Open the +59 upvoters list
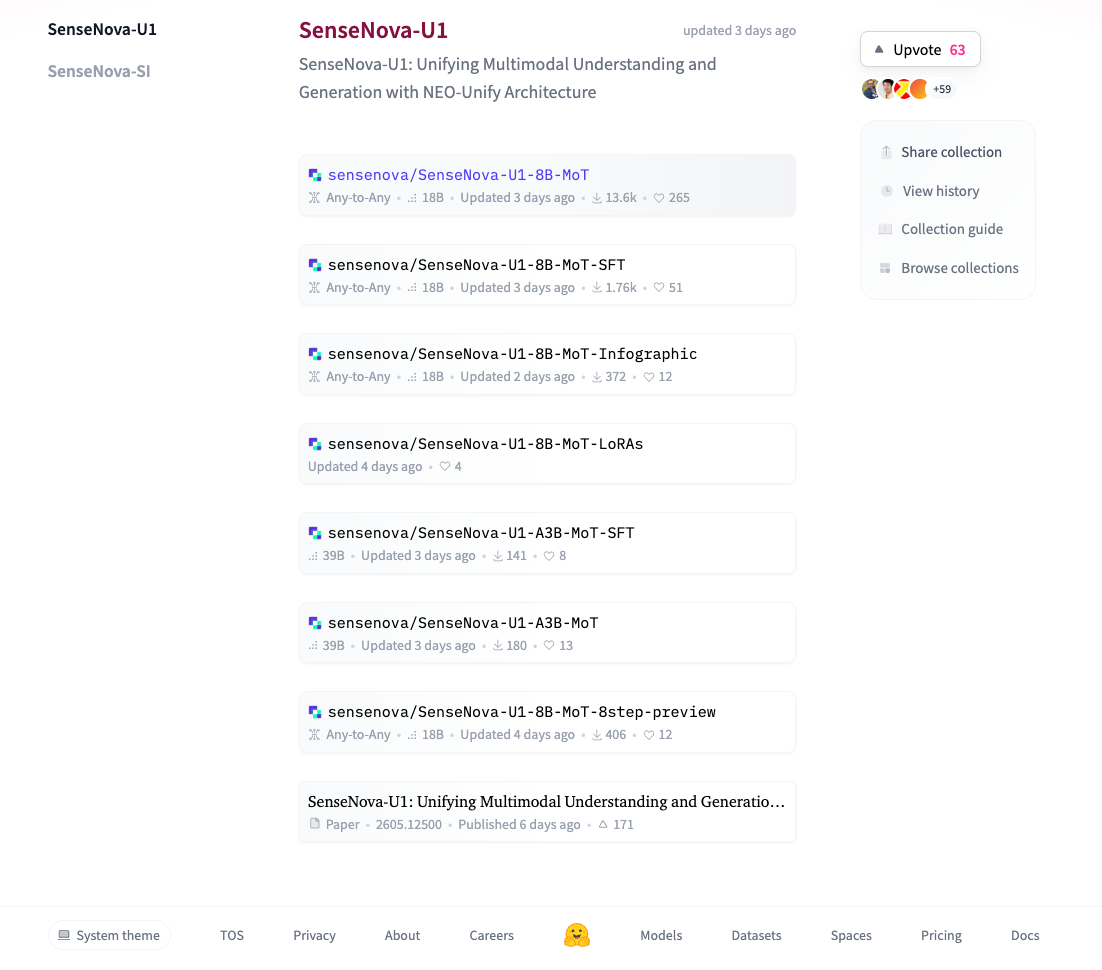1102x970 pixels. [942, 89]
